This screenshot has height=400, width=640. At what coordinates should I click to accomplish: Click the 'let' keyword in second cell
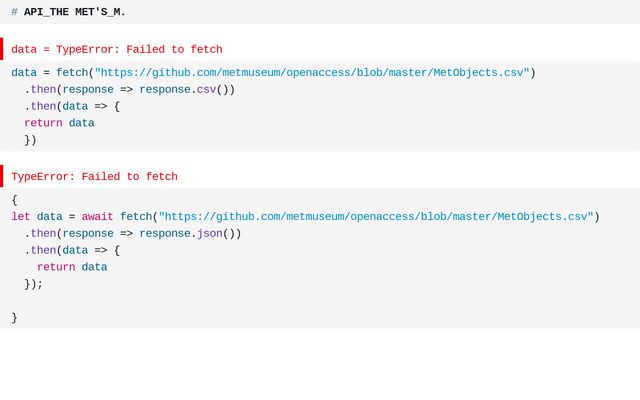[21, 216]
